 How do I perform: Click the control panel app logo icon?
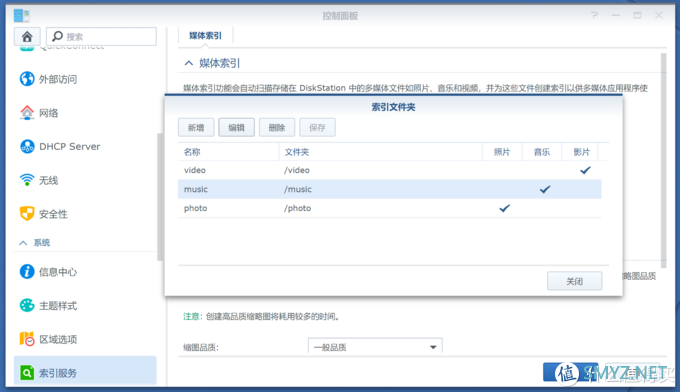coord(21,16)
